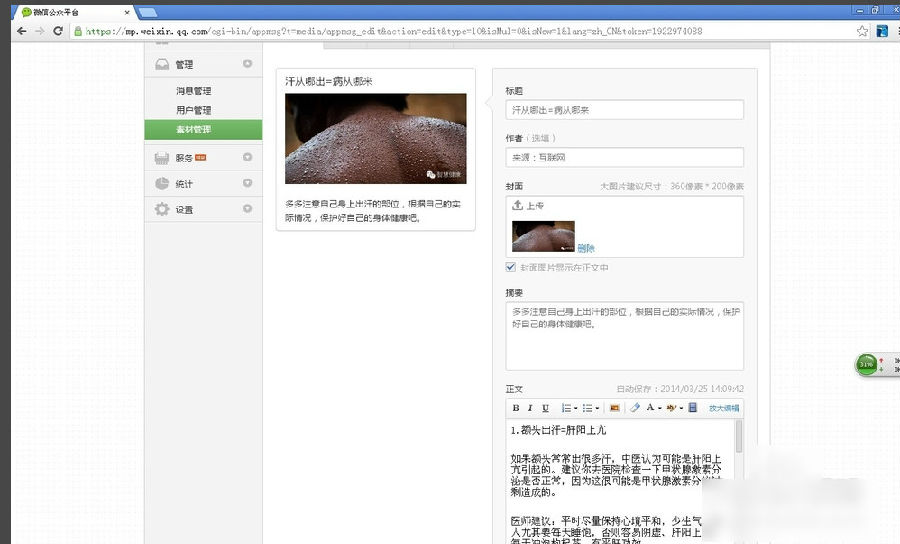The height and width of the screenshot is (544, 900).
Task: Apply italic formatting in body editor
Action: click(530, 408)
